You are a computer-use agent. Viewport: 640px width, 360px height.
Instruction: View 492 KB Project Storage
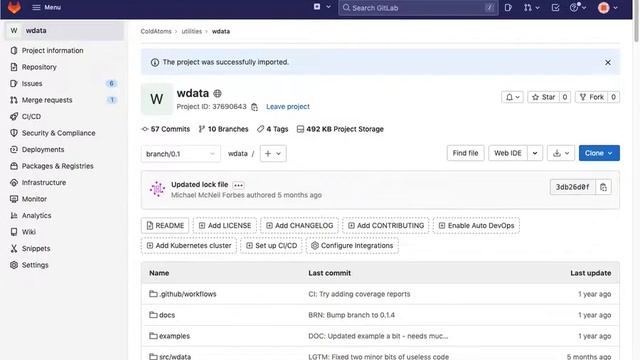point(340,129)
